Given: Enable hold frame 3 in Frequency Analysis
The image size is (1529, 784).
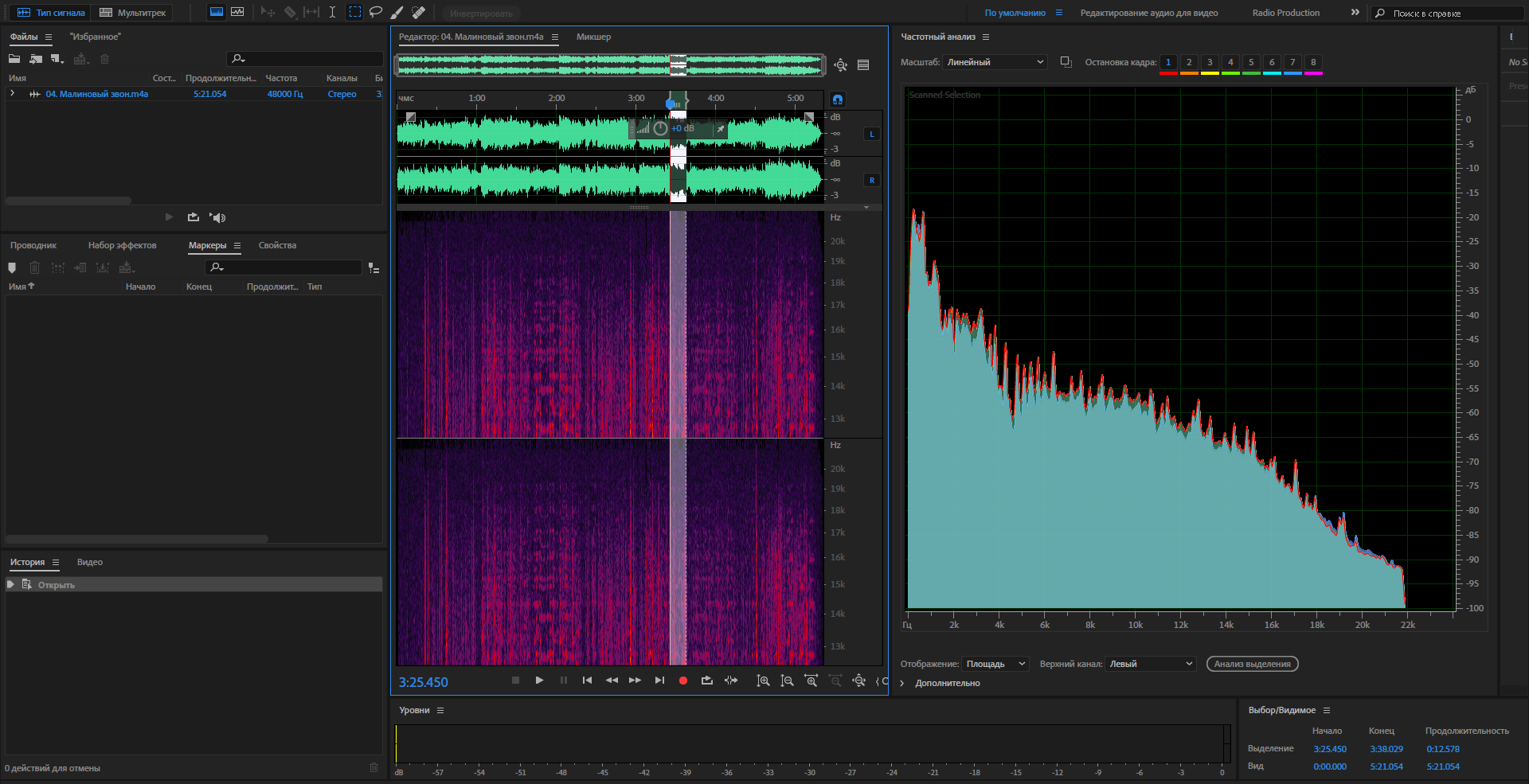Looking at the screenshot, I should (x=1210, y=62).
